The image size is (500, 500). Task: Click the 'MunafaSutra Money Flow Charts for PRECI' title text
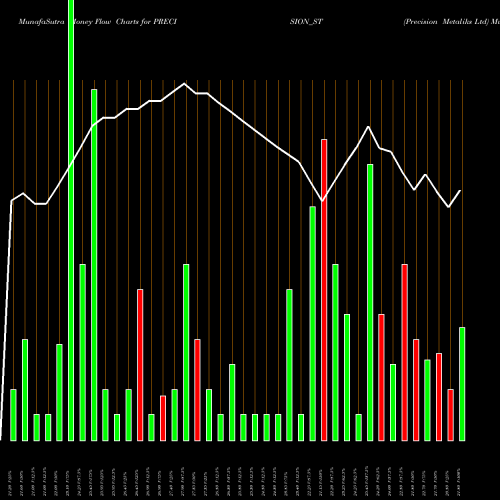(98, 22)
